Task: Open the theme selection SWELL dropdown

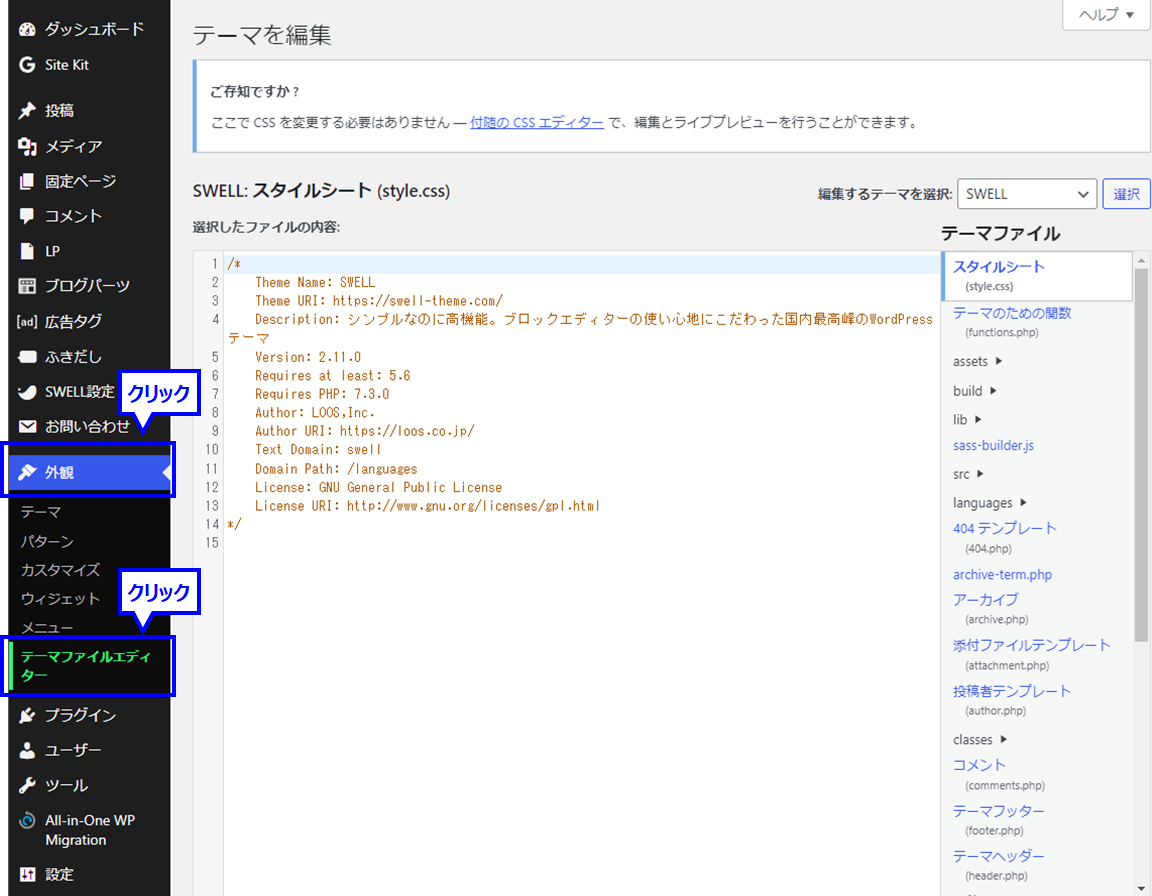Action: coord(1027,193)
